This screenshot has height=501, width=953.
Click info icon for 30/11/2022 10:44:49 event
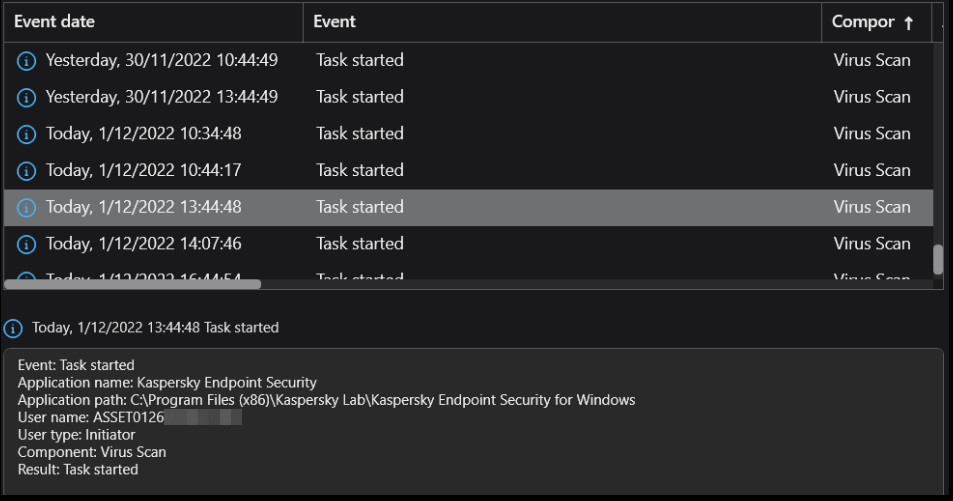[x=26, y=61]
